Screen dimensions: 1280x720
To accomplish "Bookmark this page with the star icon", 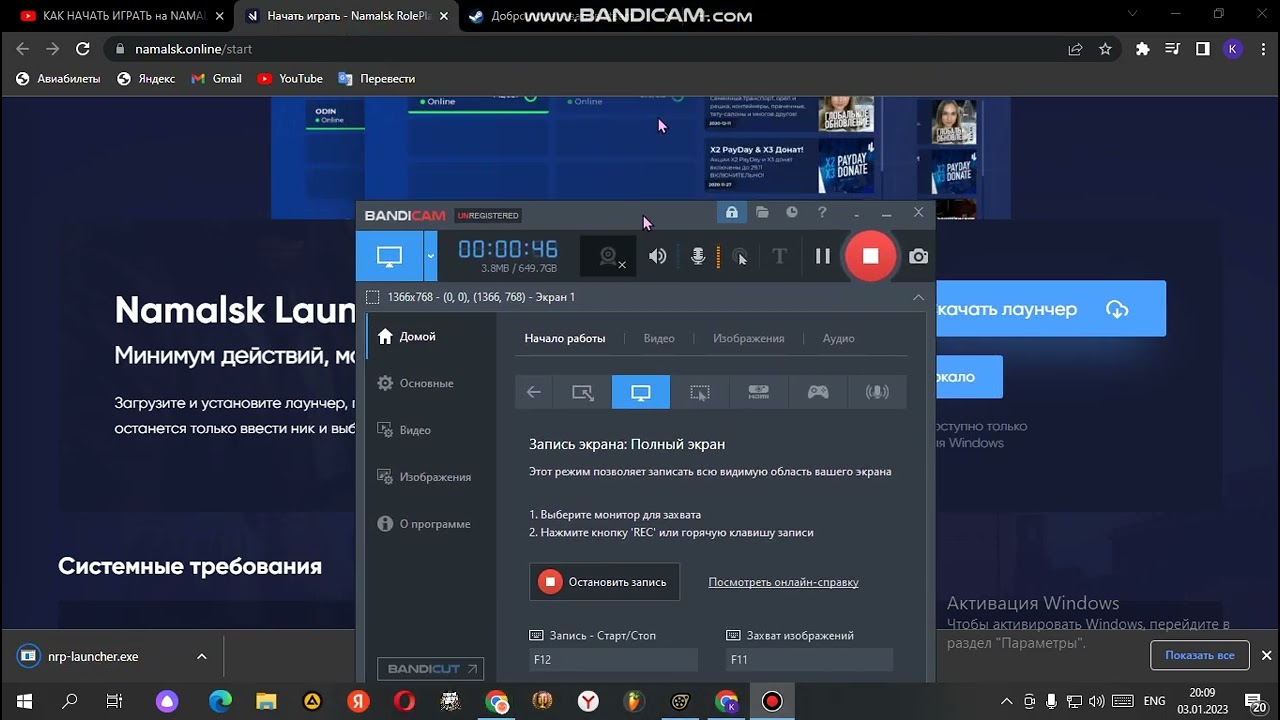I will [x=1105, y=49].
